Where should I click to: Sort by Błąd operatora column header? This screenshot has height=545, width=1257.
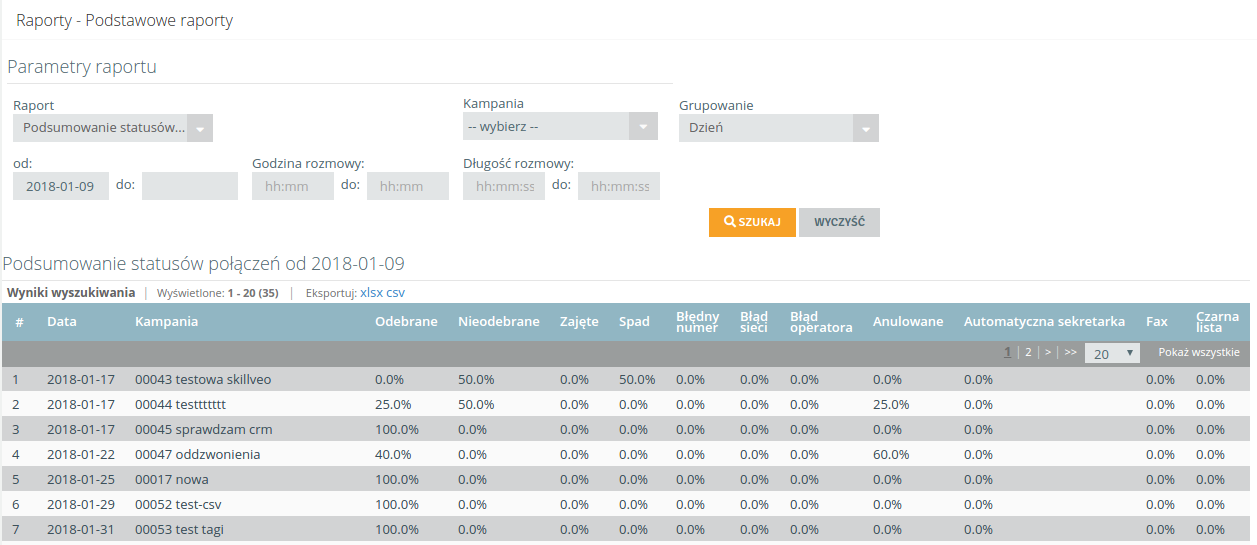pyautogui.click(x=821, y=322)
